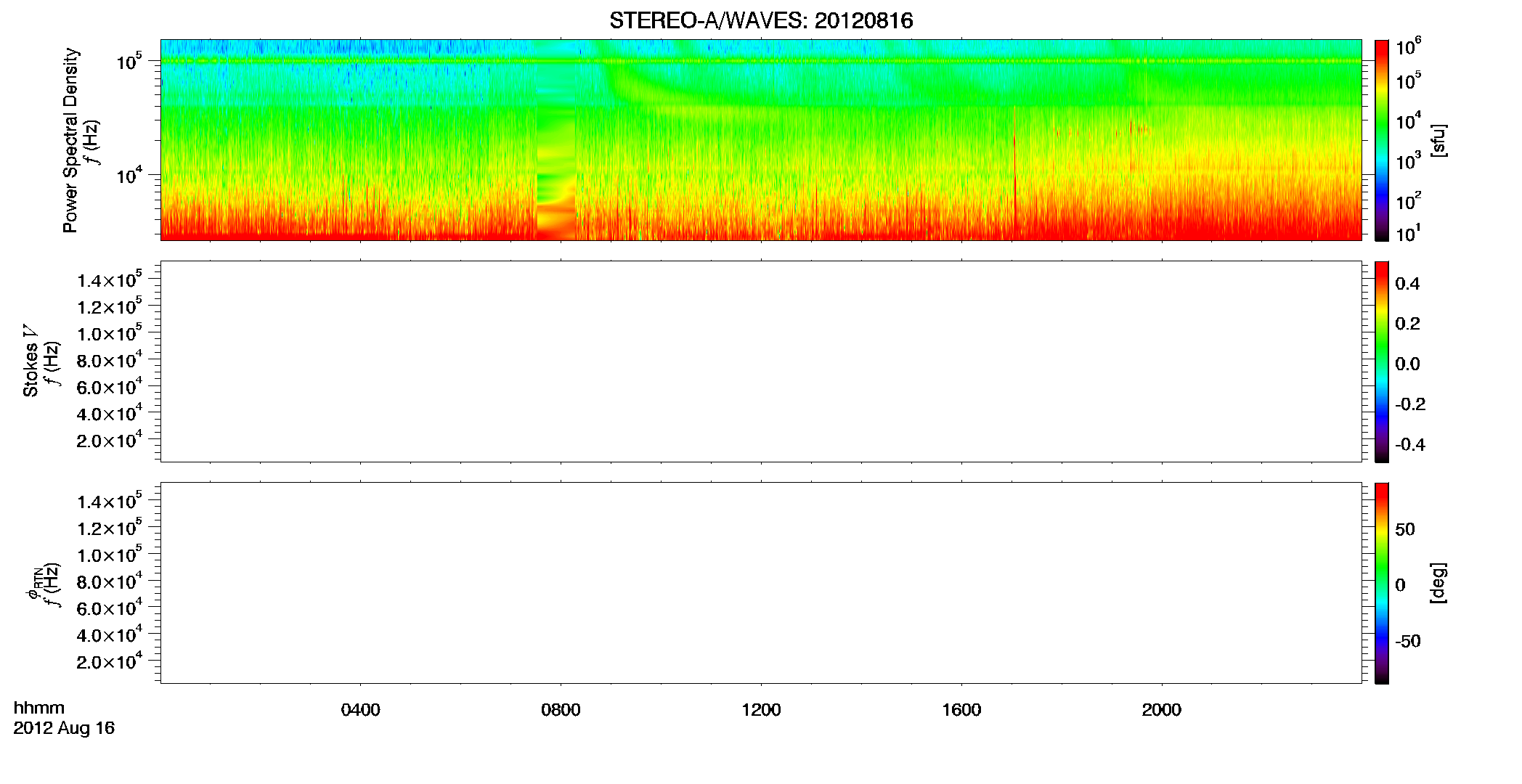The height and width of the screenshot is (784, 1522).
Task: Click the empty Stokes V panel
Action: point(761,362)
